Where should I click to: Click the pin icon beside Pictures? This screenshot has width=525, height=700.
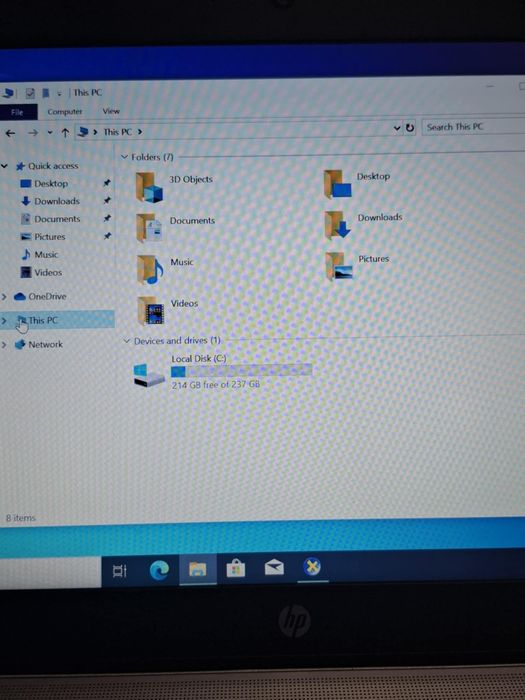coord(107,236)
